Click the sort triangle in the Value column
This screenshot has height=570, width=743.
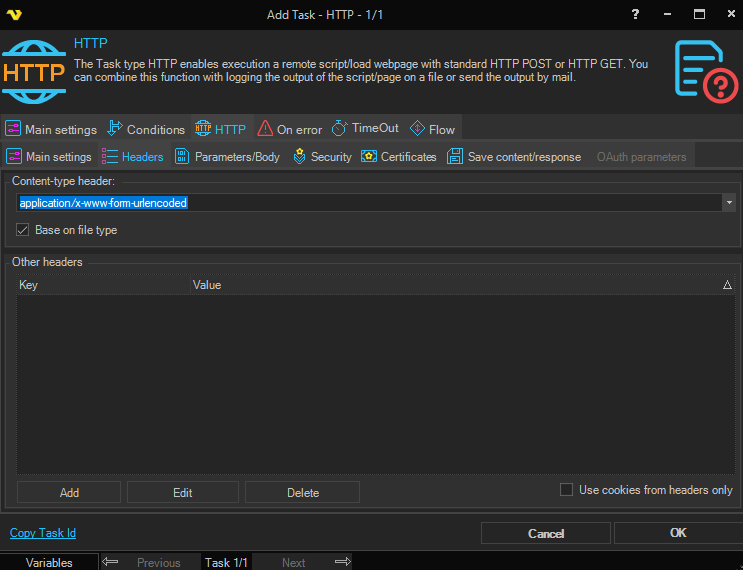[x=727, y=285]
